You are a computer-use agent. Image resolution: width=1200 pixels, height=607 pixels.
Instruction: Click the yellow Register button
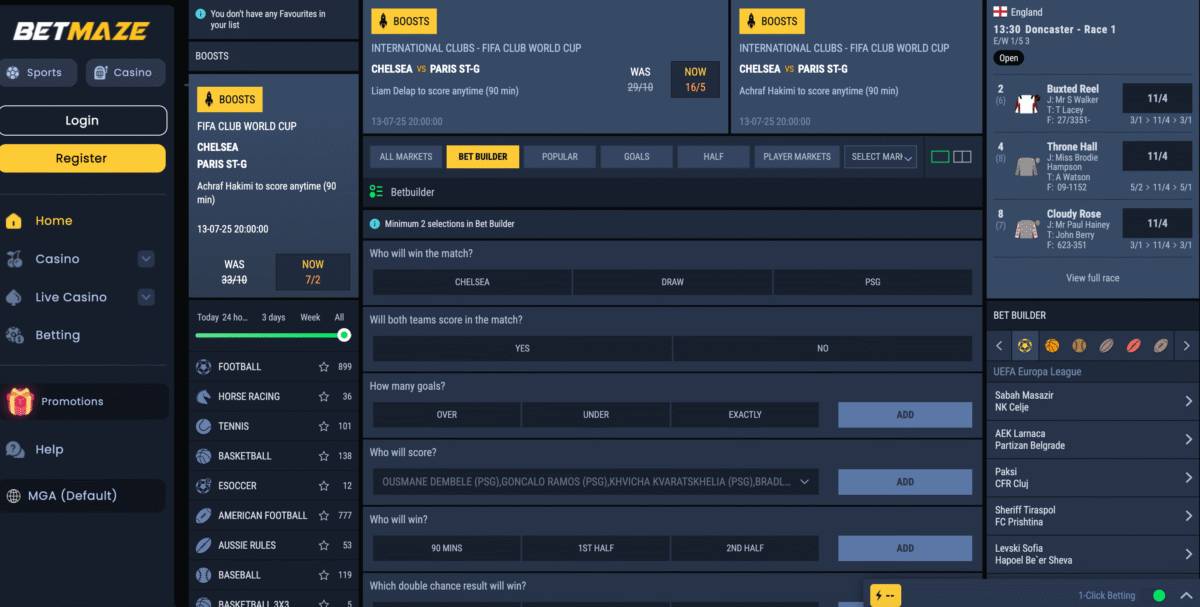83,158
